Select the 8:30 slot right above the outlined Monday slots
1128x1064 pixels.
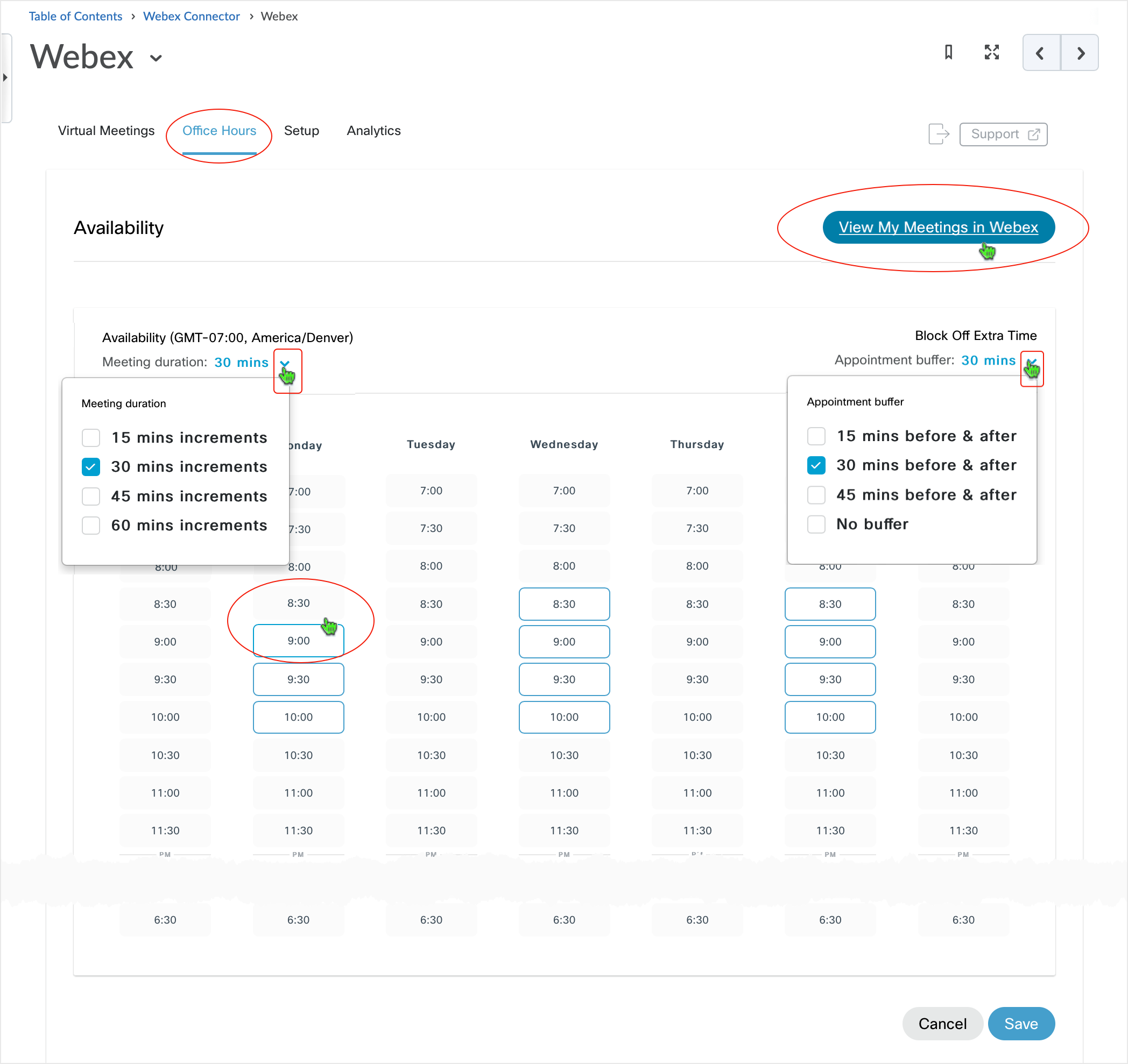[x=299, y=604]
